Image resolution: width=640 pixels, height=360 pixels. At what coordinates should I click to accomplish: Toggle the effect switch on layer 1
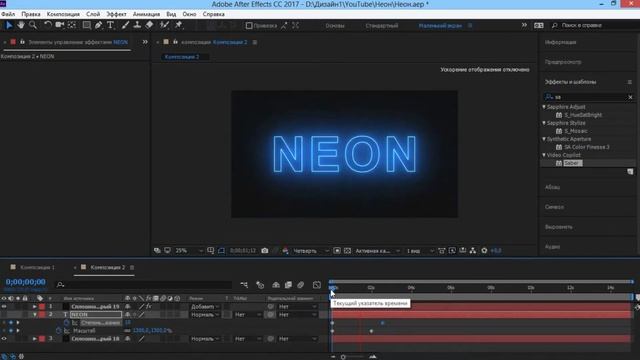[x=149, y=307]
